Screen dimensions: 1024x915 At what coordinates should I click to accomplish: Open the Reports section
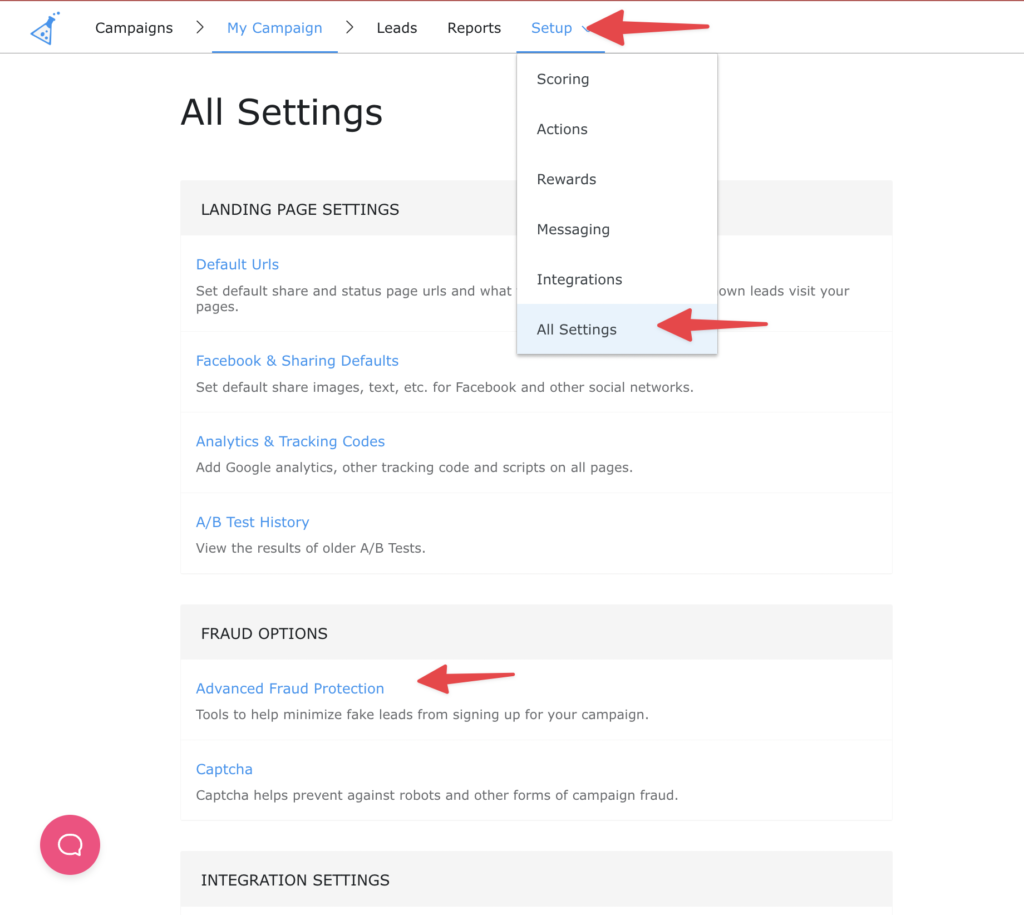474,28
